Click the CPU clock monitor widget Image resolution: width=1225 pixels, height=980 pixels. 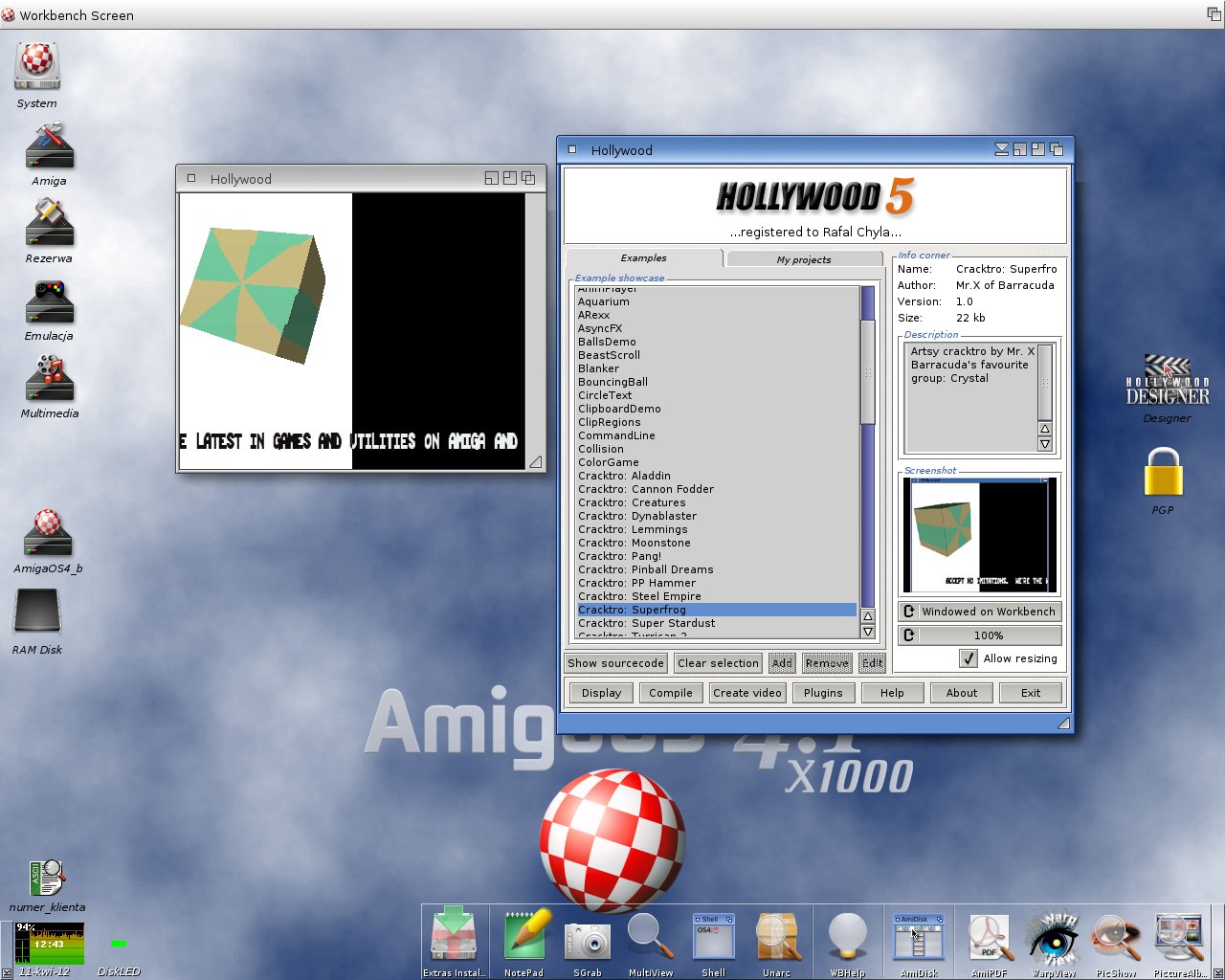tap(49, 944)
